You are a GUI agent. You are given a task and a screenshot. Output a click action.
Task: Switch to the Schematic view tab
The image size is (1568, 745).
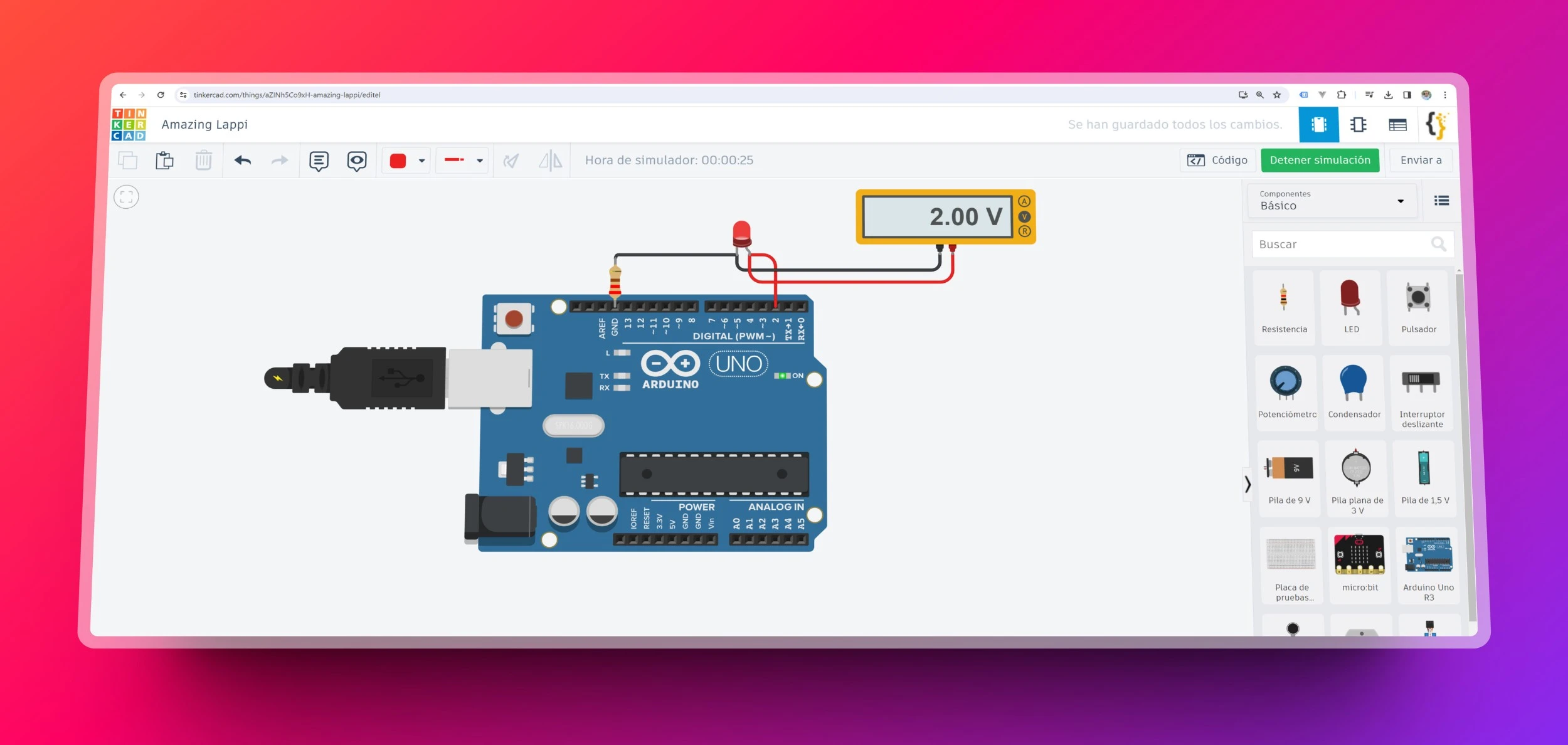click(1359, 125)
